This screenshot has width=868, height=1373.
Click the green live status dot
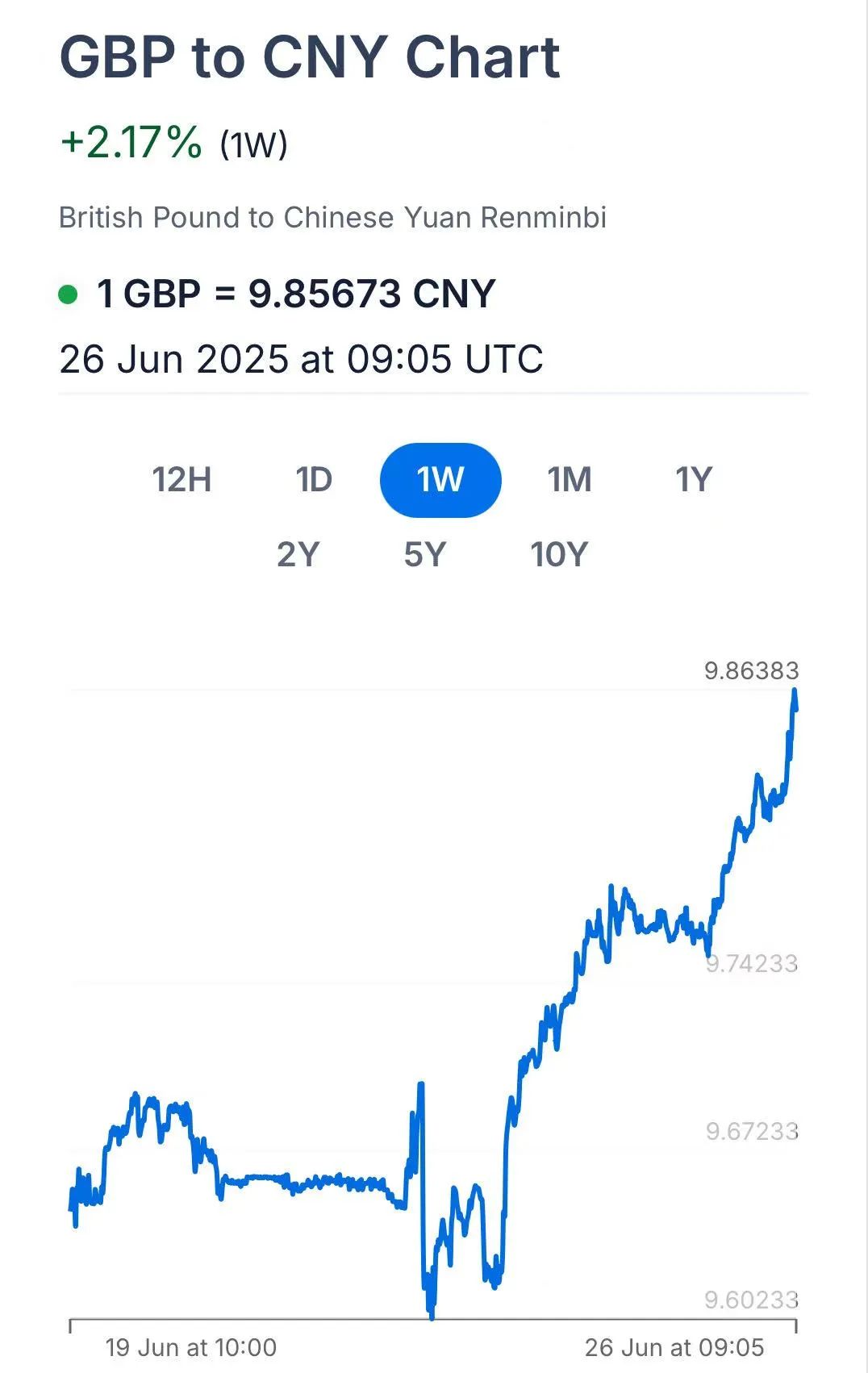68,294
